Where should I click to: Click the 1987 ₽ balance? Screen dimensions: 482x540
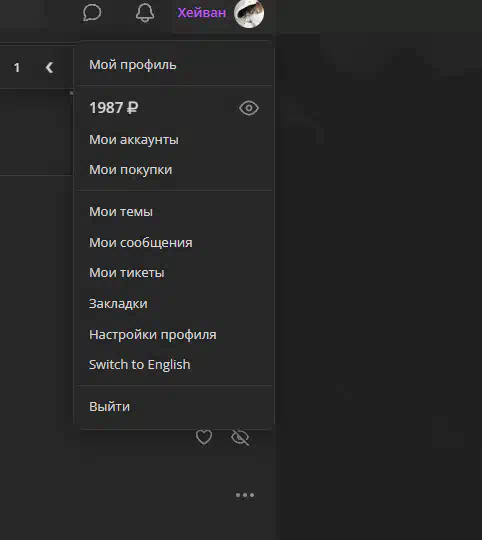(x=114, y=108)
